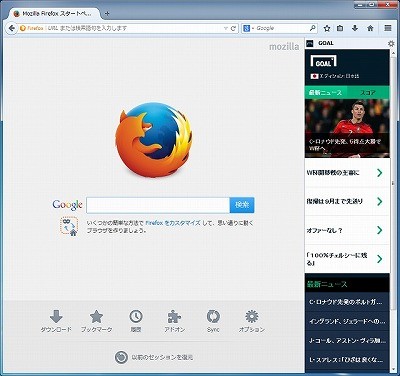Open Sync in the bottom launcher
The width and height of the screenshot is (400, 376).
click(213, 321)
